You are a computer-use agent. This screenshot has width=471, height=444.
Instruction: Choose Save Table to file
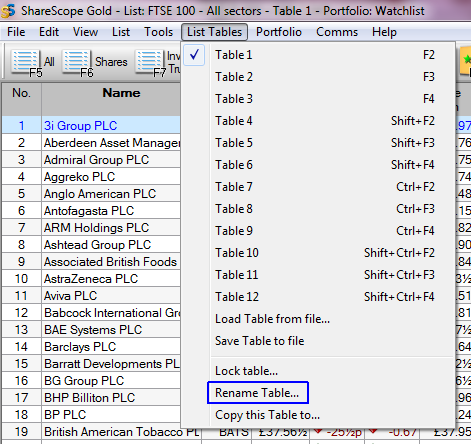tap(318, 341)
